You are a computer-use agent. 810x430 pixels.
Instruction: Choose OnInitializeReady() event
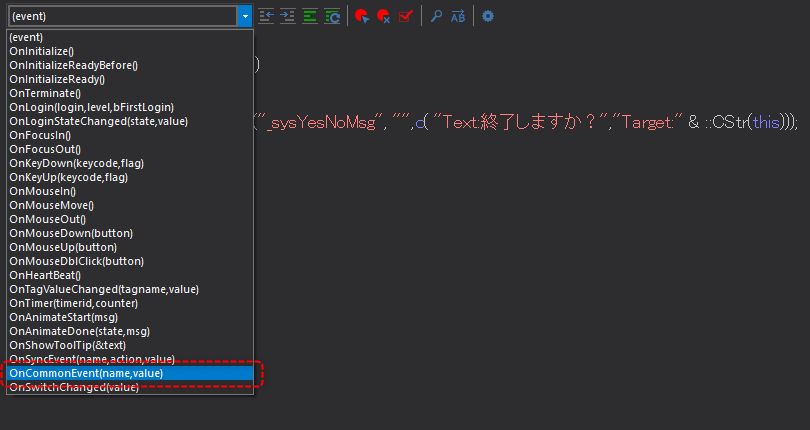click(x=130, y=79)
